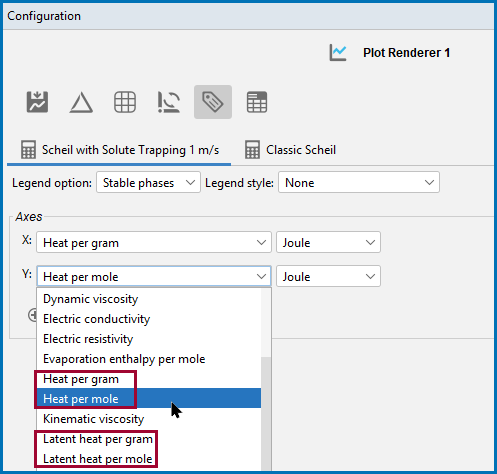Switch to the Classic Scheil tab
497x474 pixels.
pos(290,150)
